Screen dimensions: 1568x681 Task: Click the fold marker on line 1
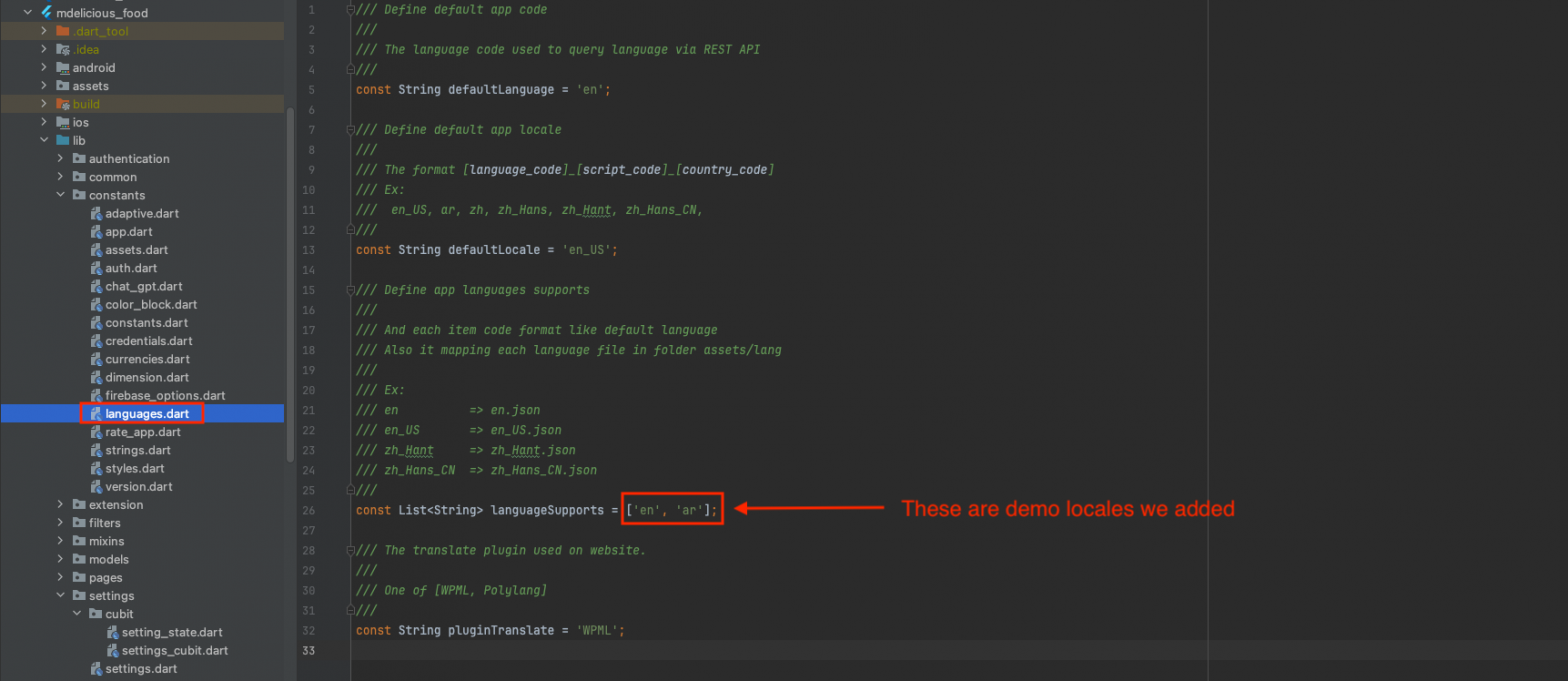click(349, 10)
